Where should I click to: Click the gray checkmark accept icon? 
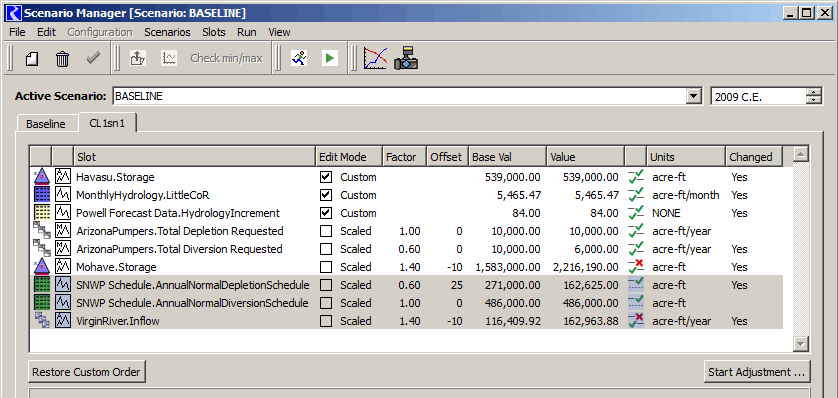pyautogui.click(x=94, y=58)
